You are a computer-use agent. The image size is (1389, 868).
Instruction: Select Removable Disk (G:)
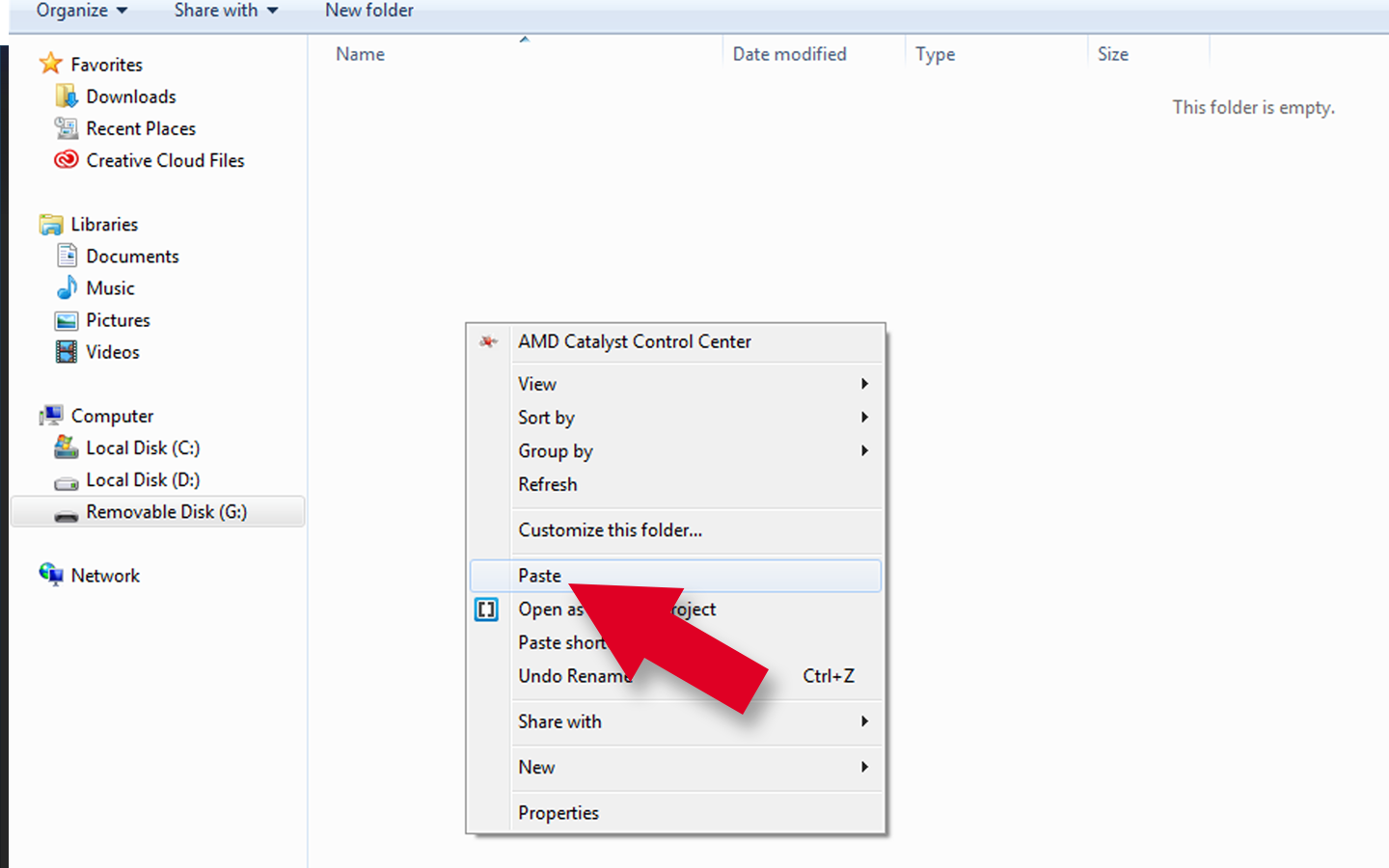(157, 511)
